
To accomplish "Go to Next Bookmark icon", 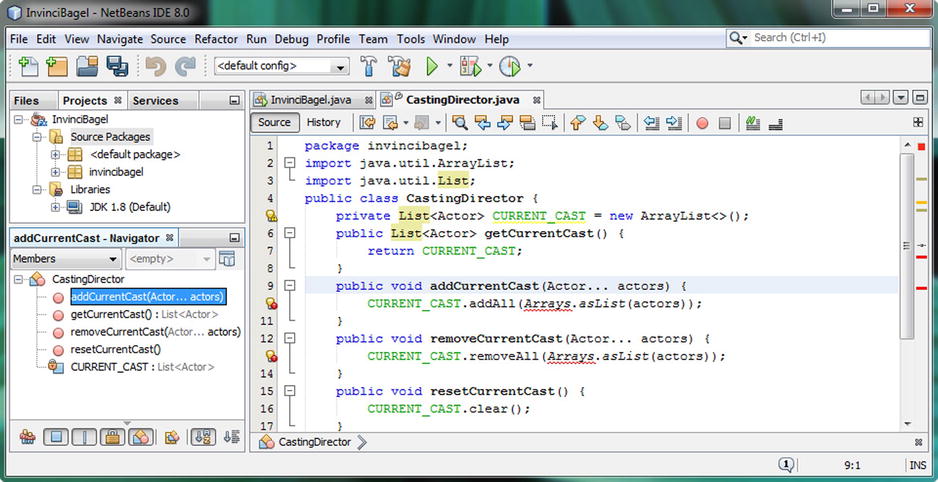I will coord(600,123).
